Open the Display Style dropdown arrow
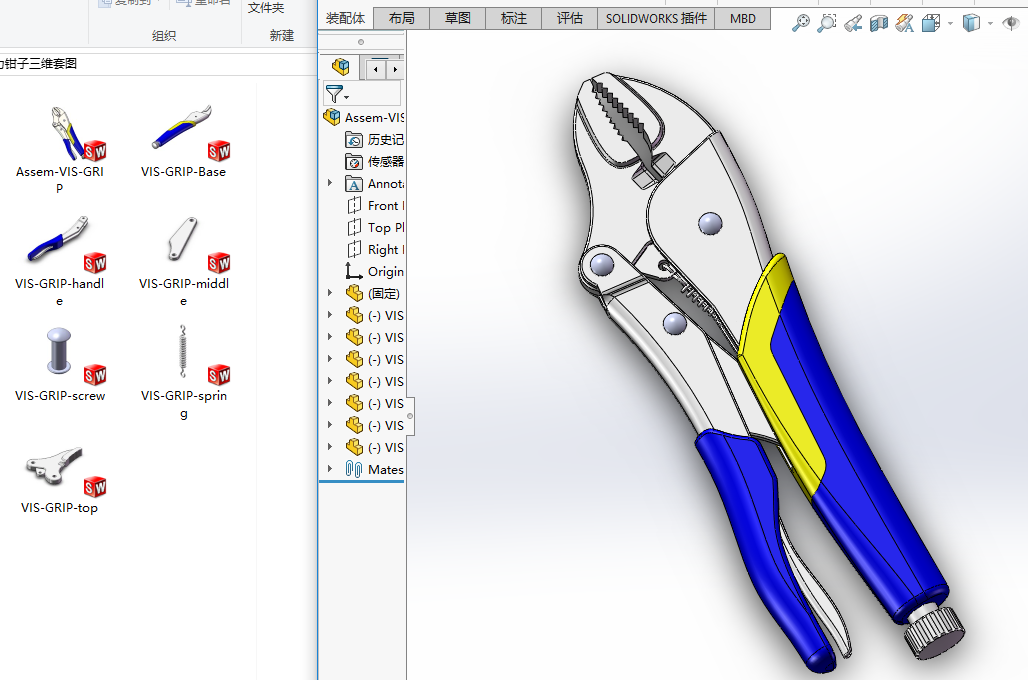Image resolution: width=1028 pixels, height=680 pixels. click(990, 24)
